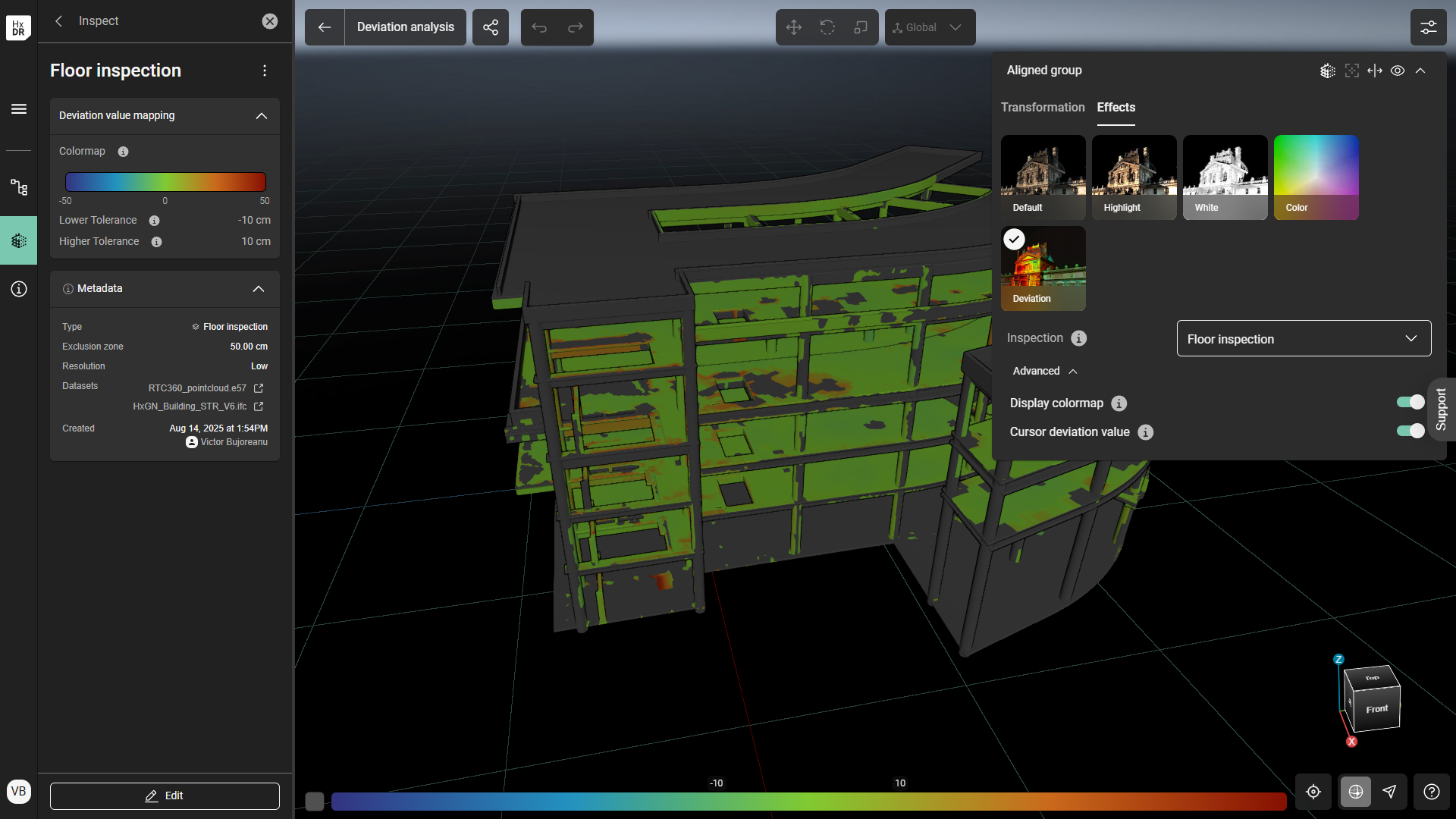Click the undo arrow icon

coord(539,27)
